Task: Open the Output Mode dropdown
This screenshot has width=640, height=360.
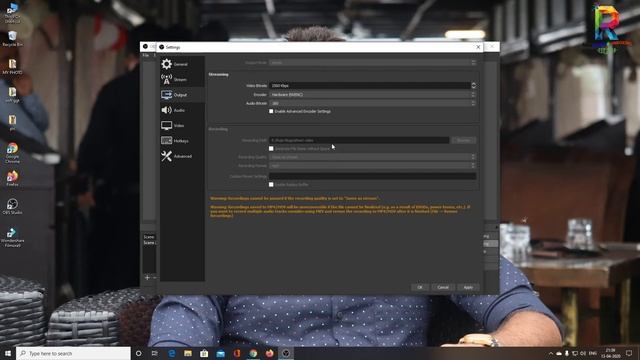Action: coord(373,62)
